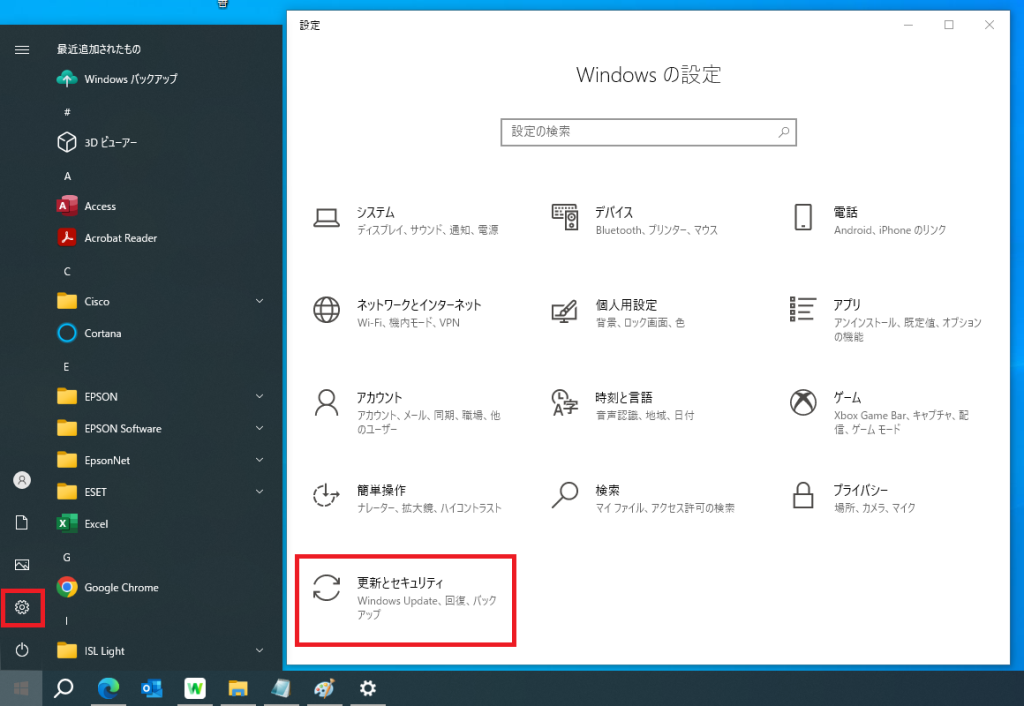This screenshot has height=706, width=1024.
Task: Expand the ESET folder chevron
Action: click(259, 492)
